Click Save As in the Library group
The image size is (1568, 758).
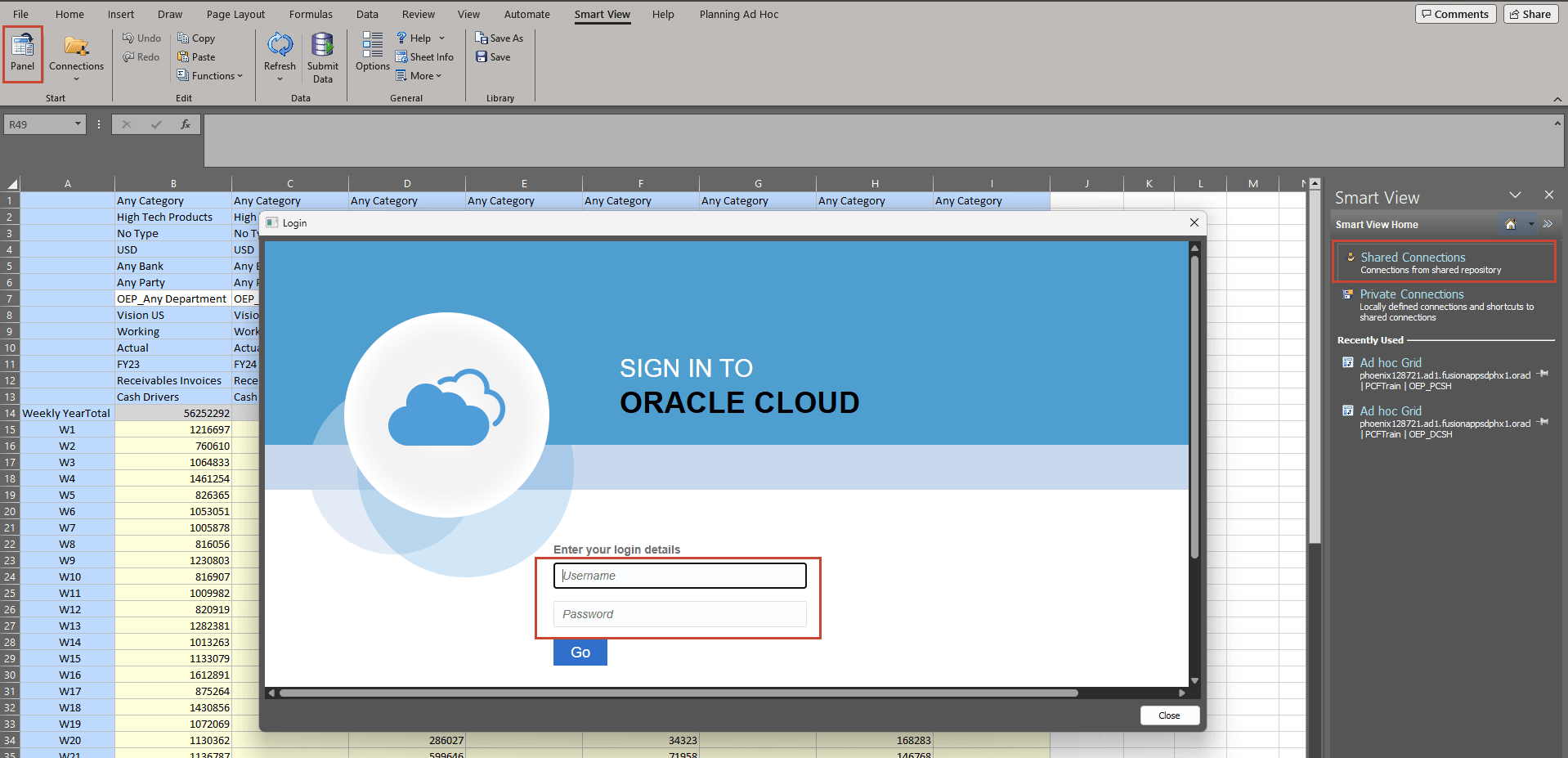499,38
